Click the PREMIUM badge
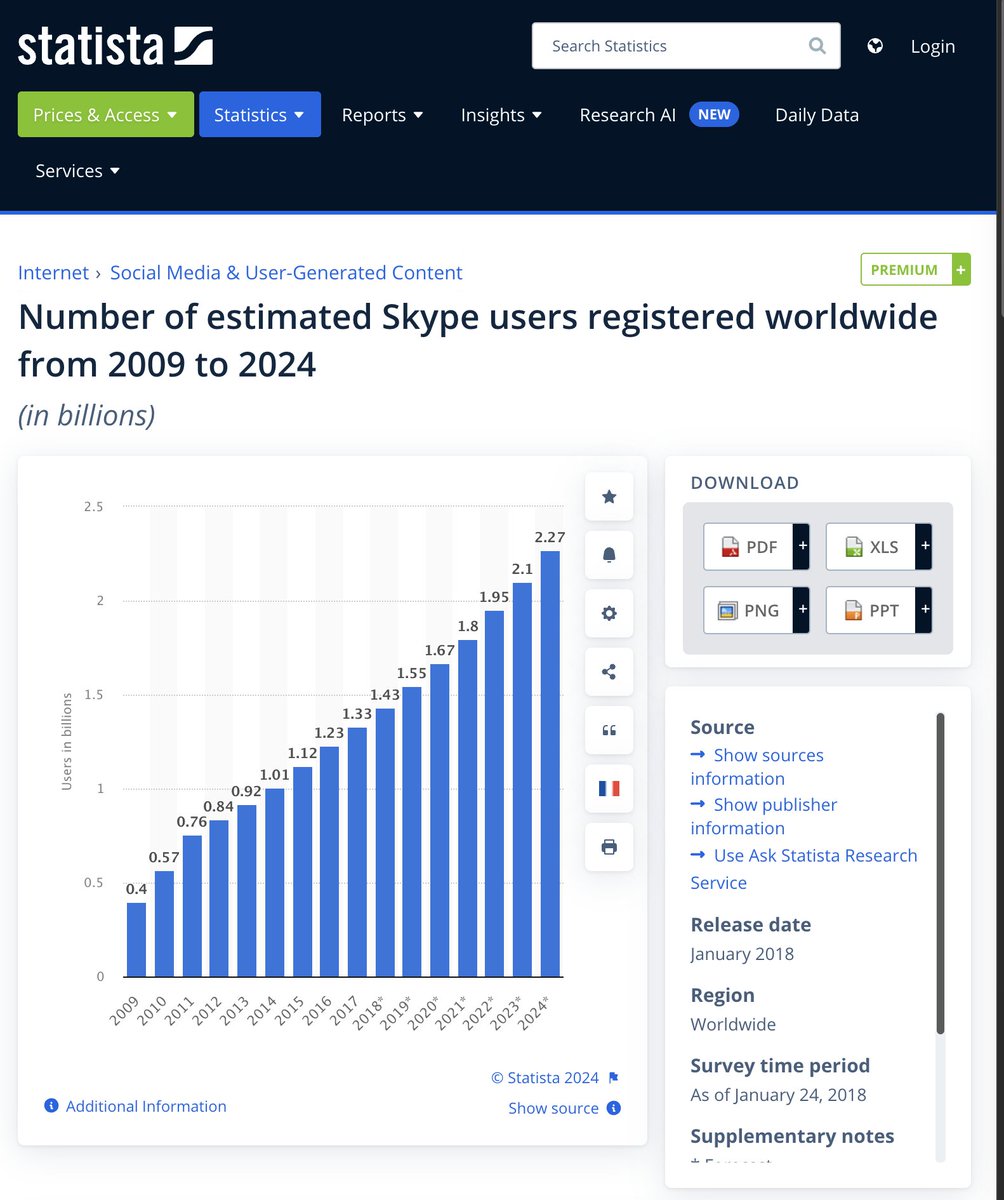The height and width of the screenshot is (1200, 1004). [x=905, y=270]
